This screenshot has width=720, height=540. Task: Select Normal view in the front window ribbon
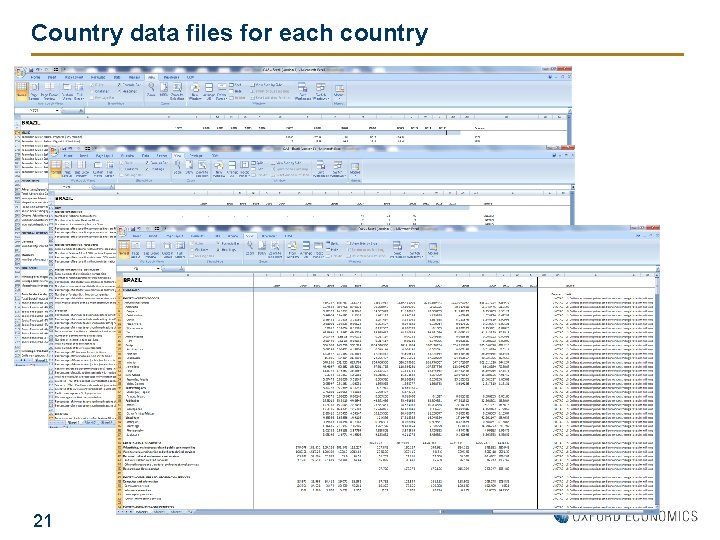(124, 249)
